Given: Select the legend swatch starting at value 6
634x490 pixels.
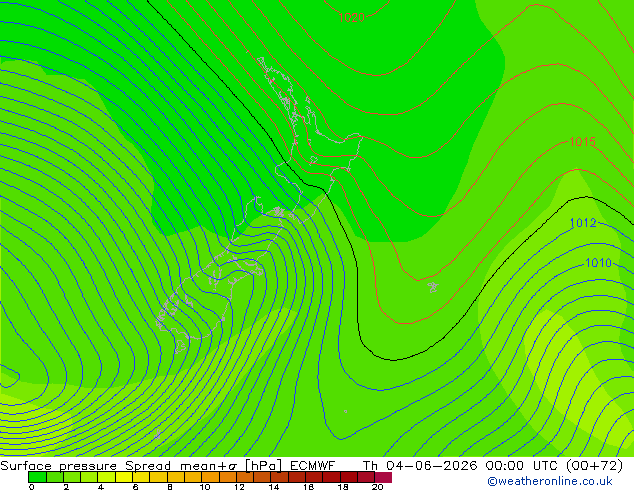Looking at the screenshot, I should click(141, 477).
